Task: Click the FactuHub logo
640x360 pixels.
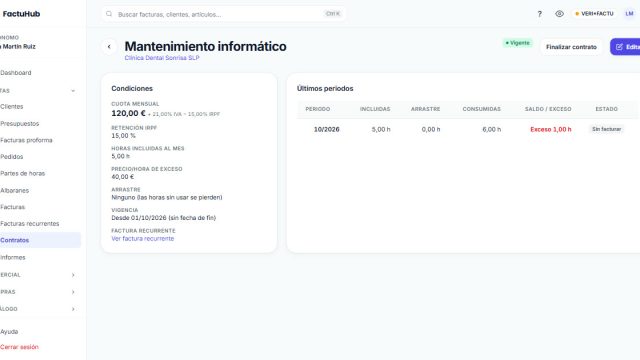Action: point(21,14)
